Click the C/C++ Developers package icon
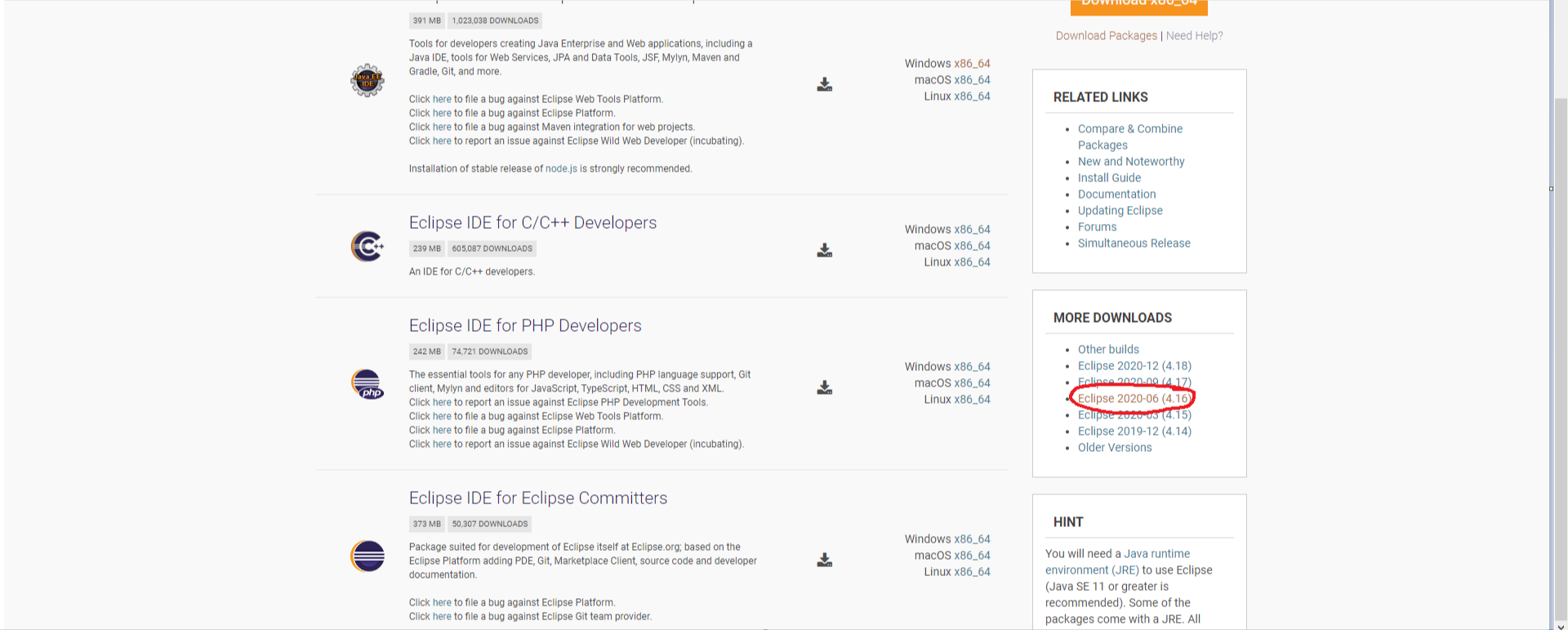This screenshot has height=630, width=1568. coord(367,246)
